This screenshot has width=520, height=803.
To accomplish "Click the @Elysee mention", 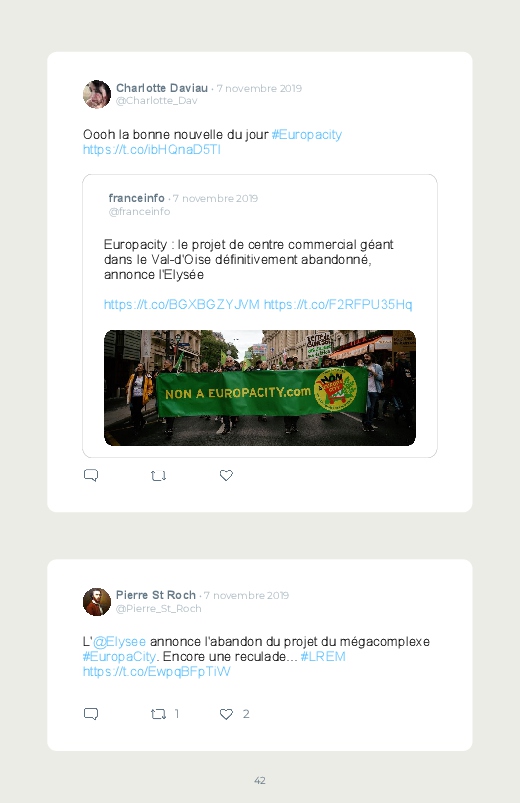I will 119,642.
